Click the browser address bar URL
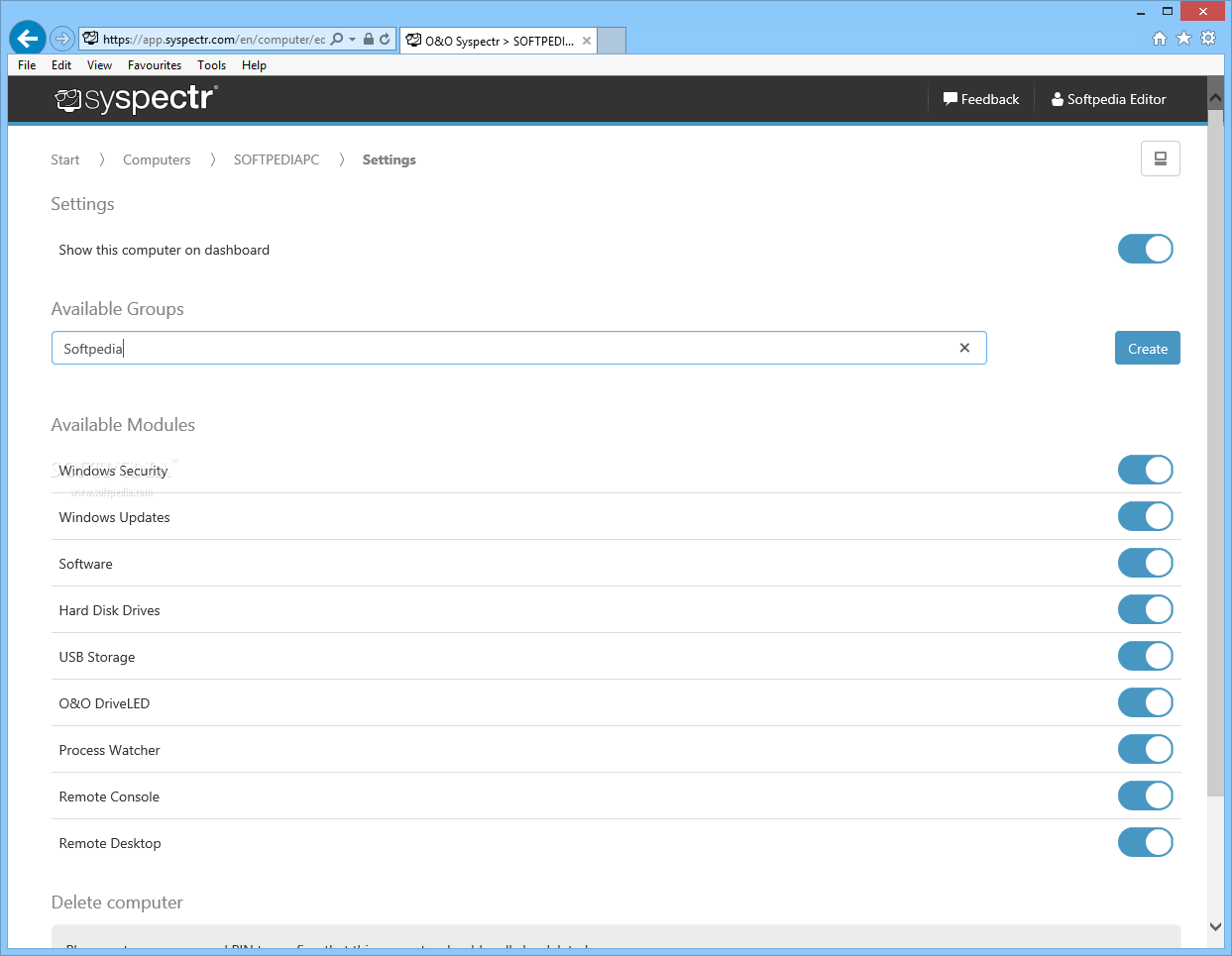1232x956 pixels. (214, 40)
